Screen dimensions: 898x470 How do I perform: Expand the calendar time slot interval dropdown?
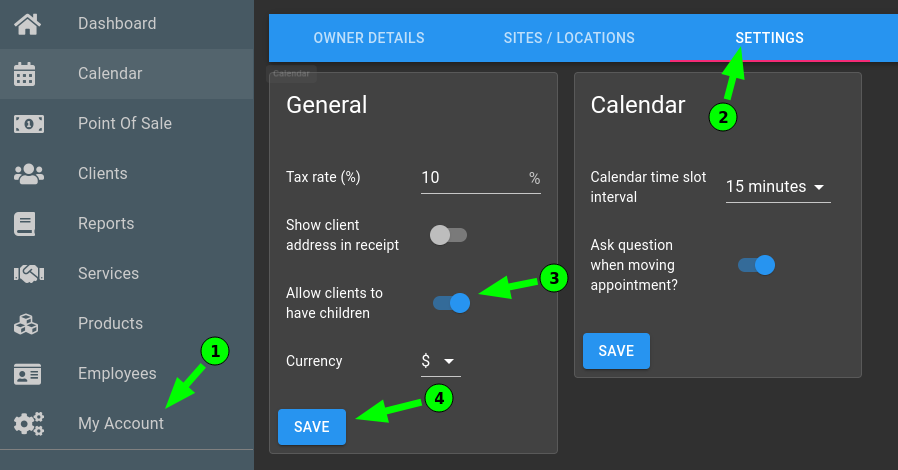tap(778, 187)
